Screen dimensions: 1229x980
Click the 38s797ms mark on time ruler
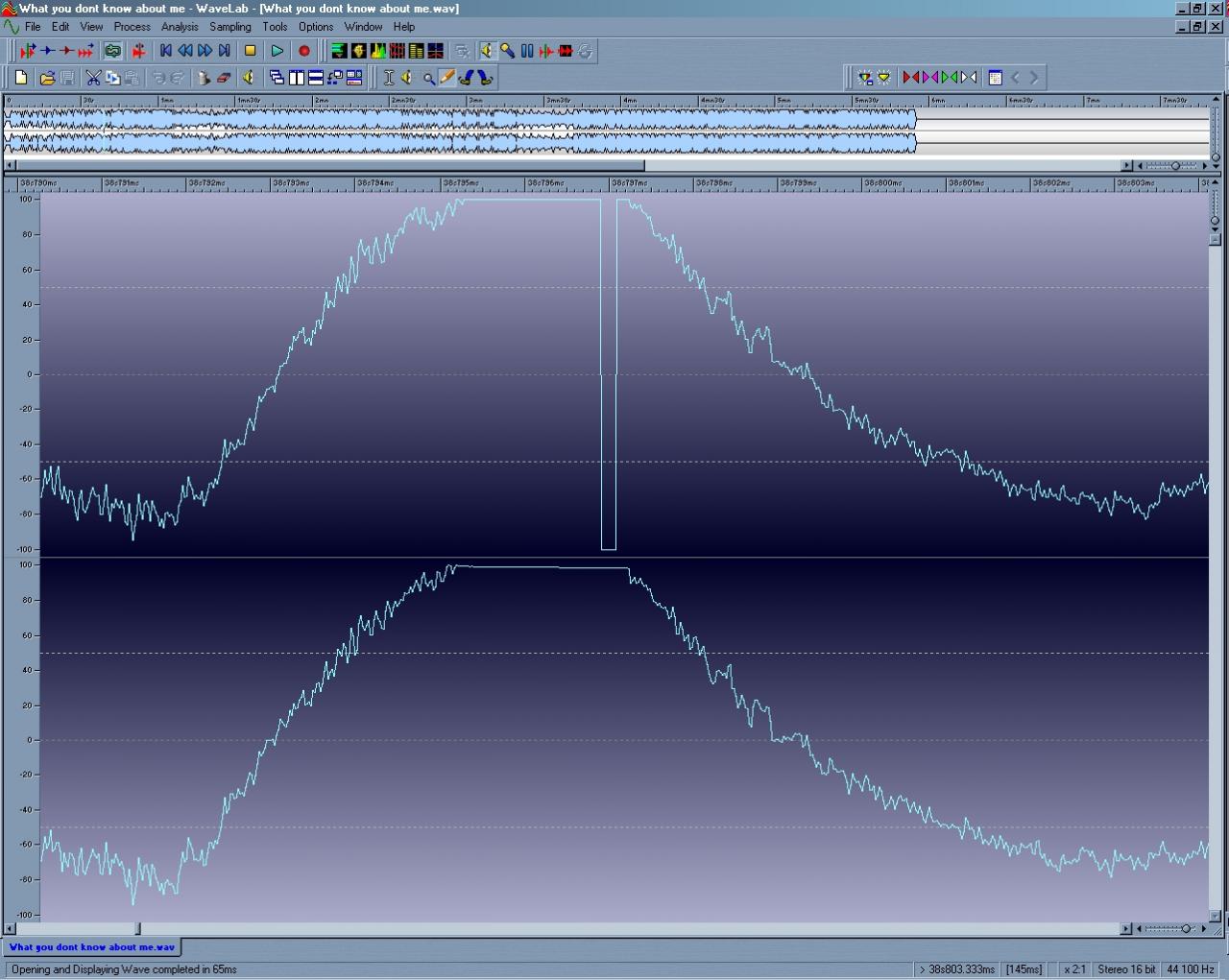(x=631, y=183)
